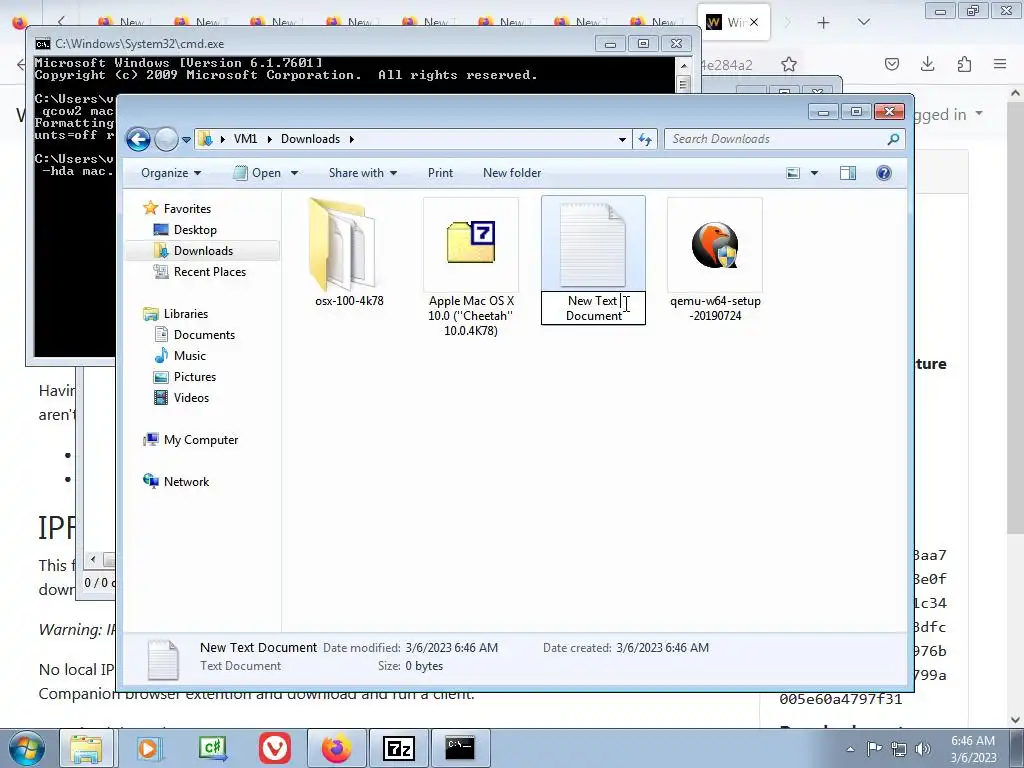Expand the arrow after Downloads breadcrumb
Viewport: 1024px width, 768px height.
351,139
